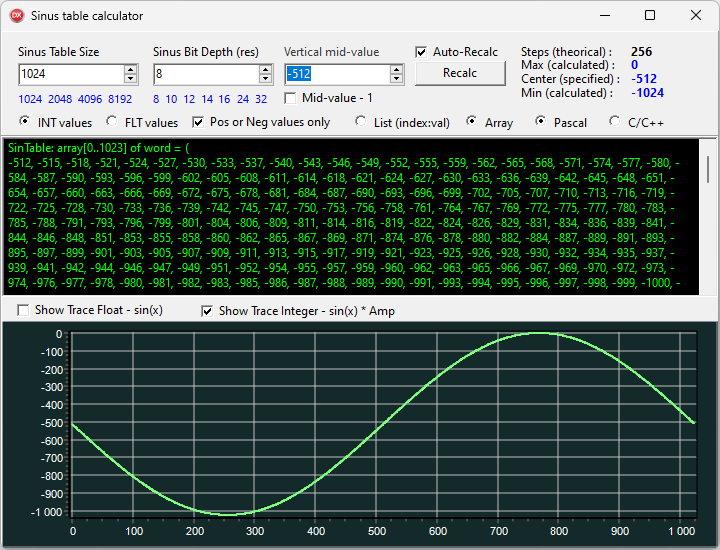The width and height of the screenshot is (720, 550).
Task: Focus the Vertical mid-value field
Action: coord(338,74)
